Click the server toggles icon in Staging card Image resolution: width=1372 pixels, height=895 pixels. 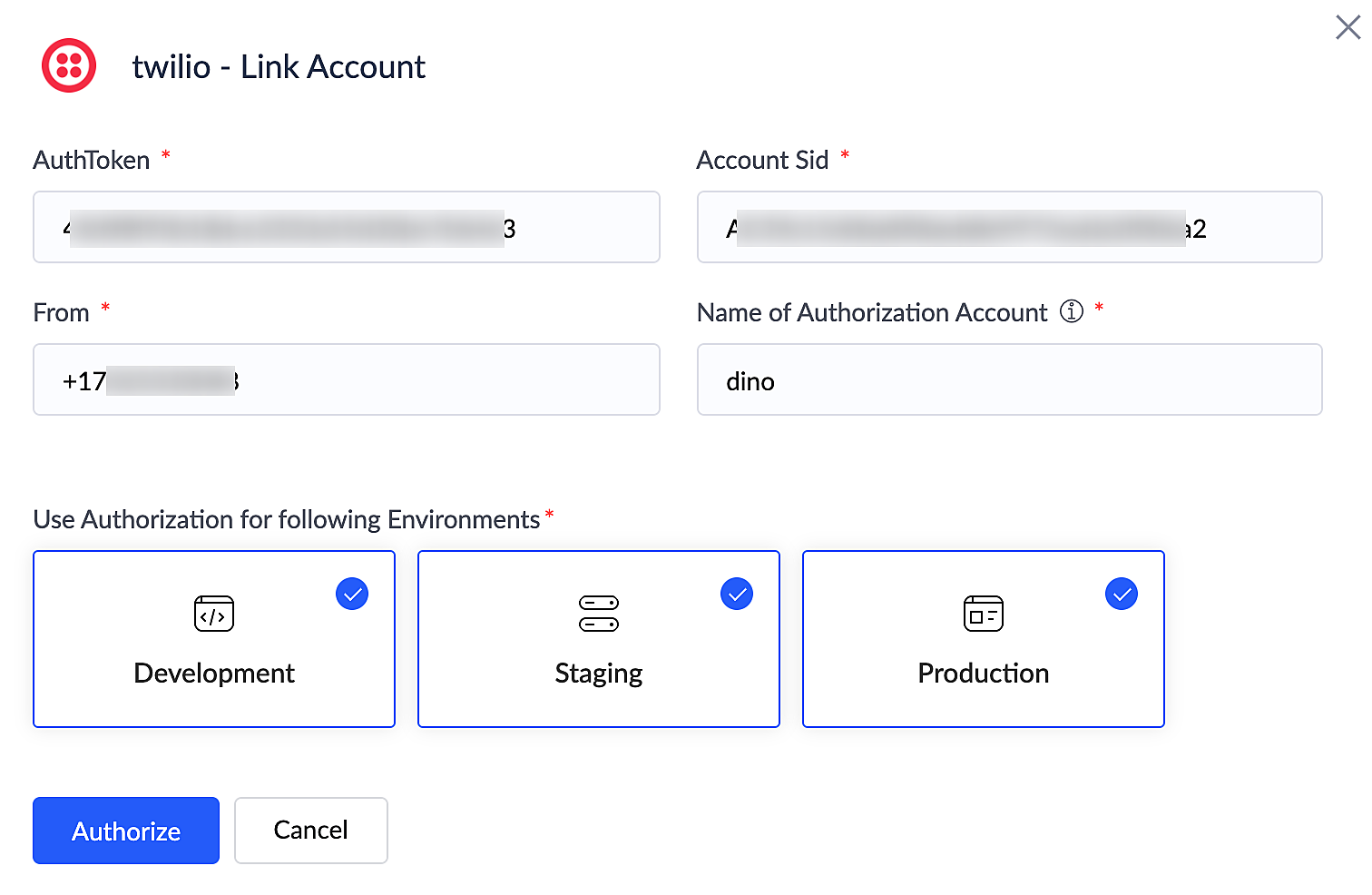pyautogui.click(x=599, y=614)
